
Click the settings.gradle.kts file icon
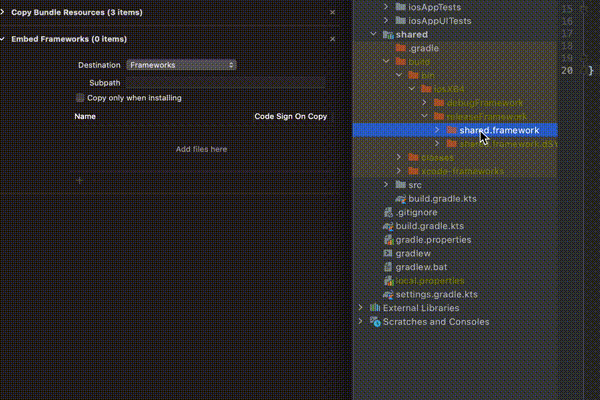click(x=388, y=295)
